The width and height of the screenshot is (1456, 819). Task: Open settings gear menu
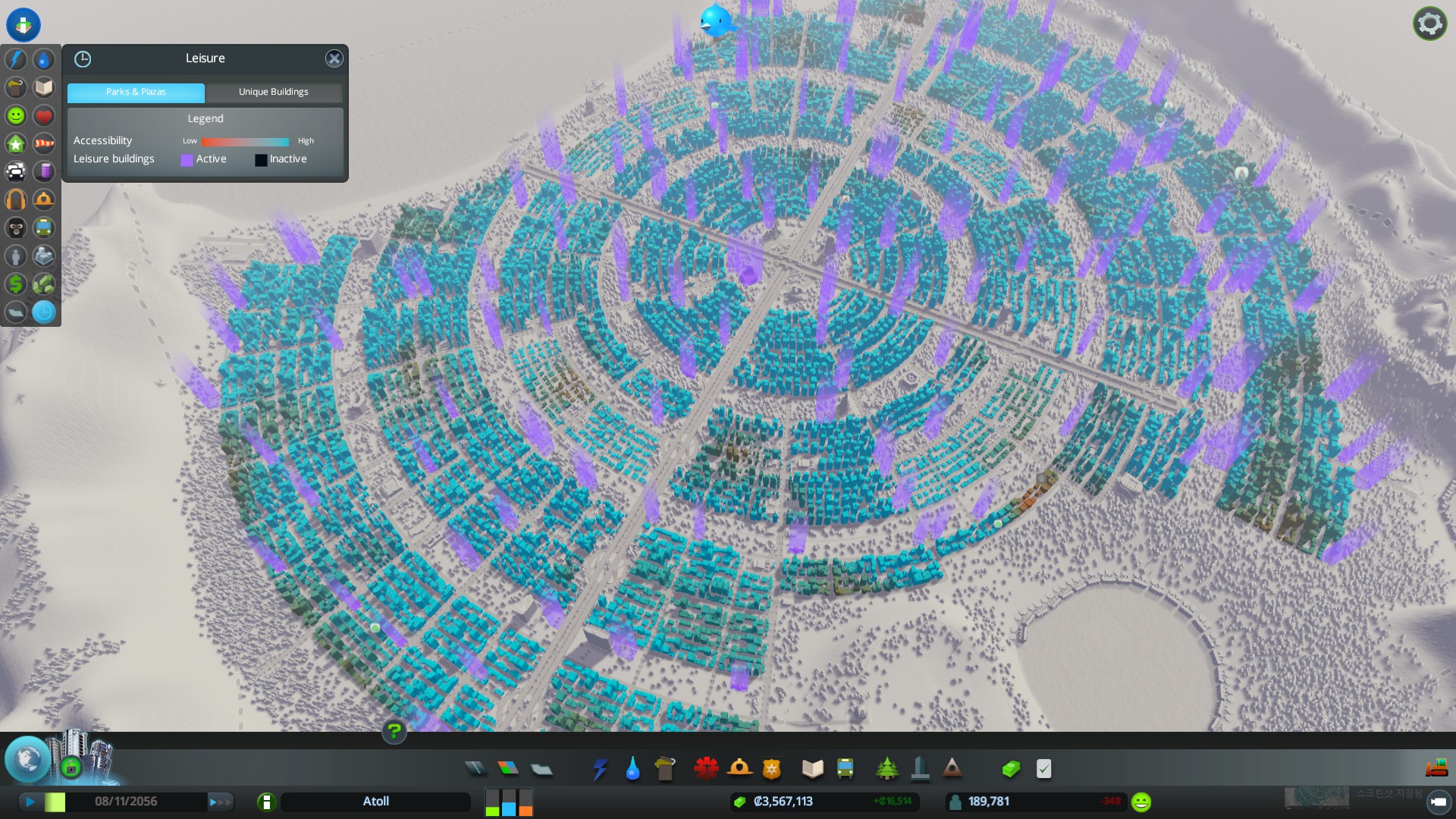click(x=1429, y=24)
